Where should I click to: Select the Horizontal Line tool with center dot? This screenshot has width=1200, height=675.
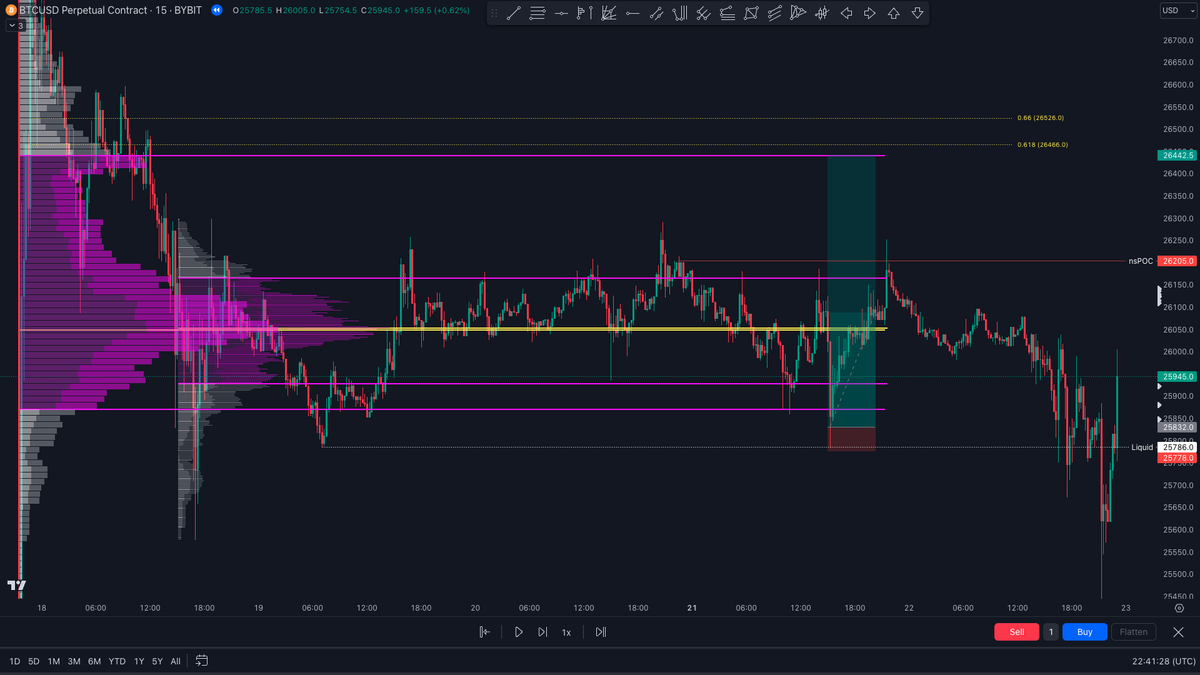(x=561, y=13)
